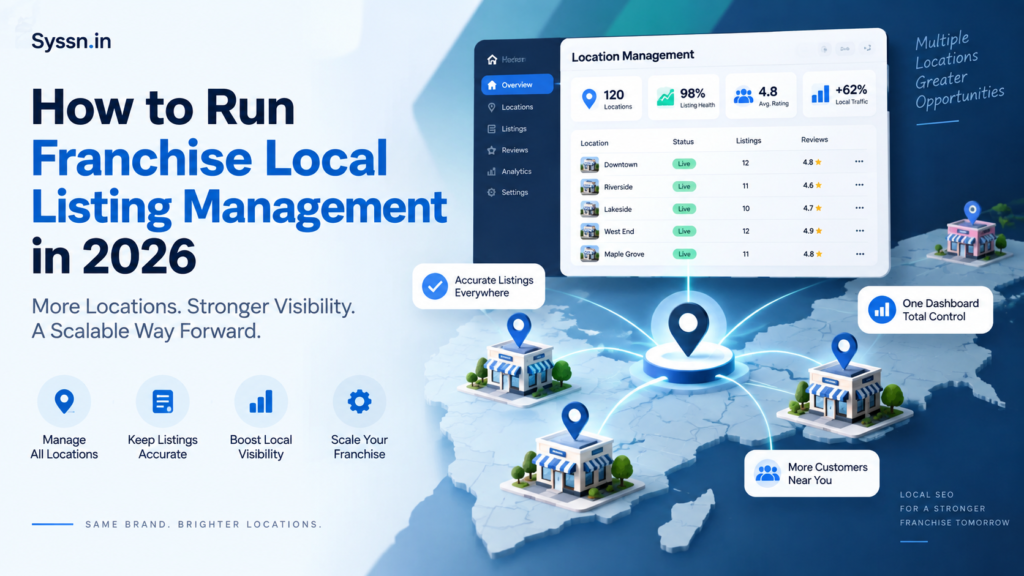1024x576 pixels.
Task: Click the 4.7 star rating for Lakeside
Action: click(x=812, y=208)
